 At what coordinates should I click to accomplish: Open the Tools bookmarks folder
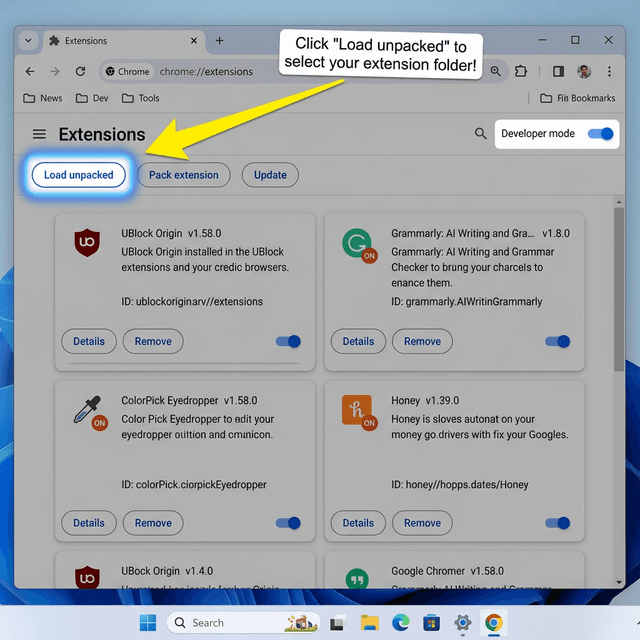(x=140, y=98)
